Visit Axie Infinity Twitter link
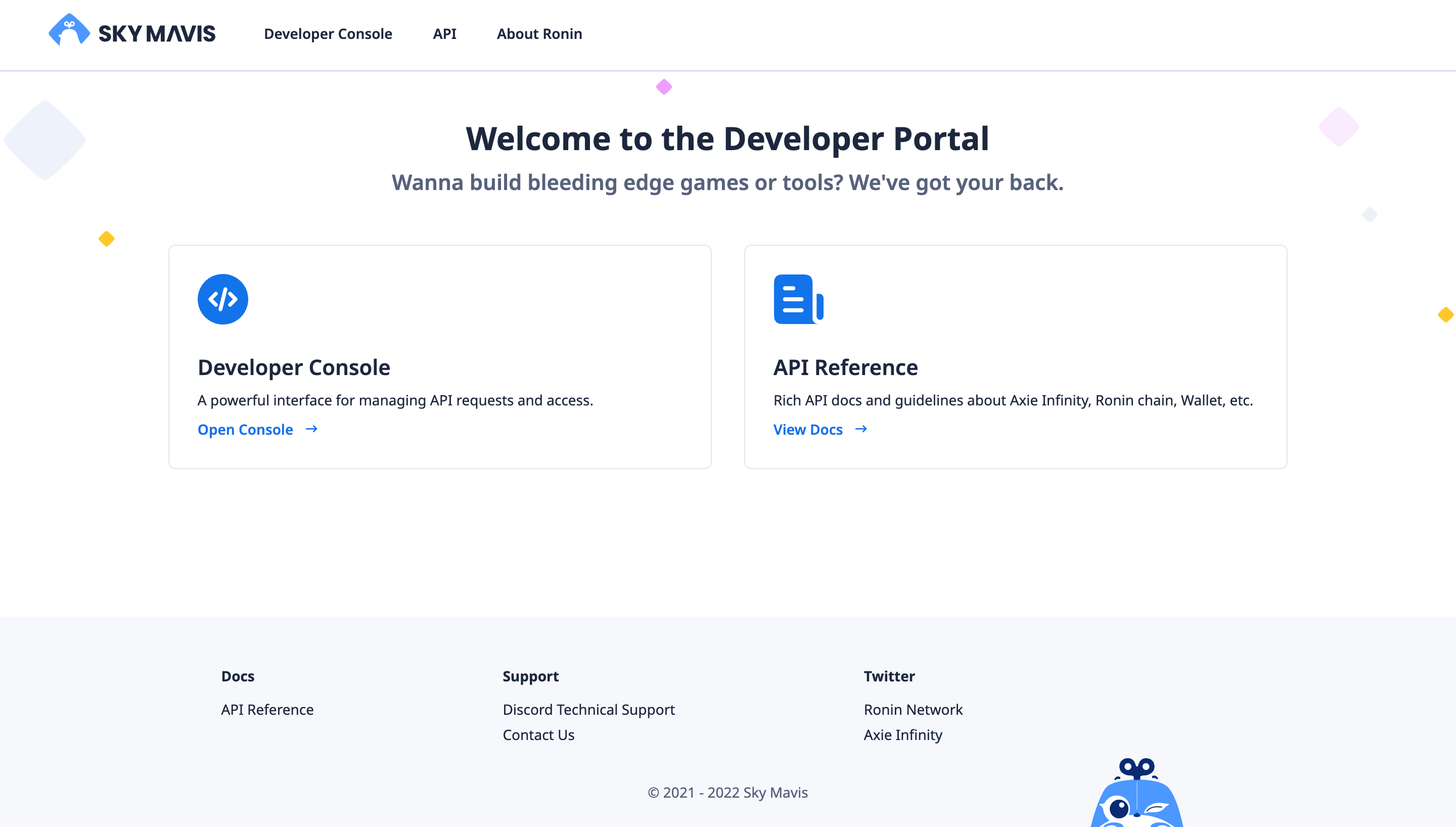 902,735
